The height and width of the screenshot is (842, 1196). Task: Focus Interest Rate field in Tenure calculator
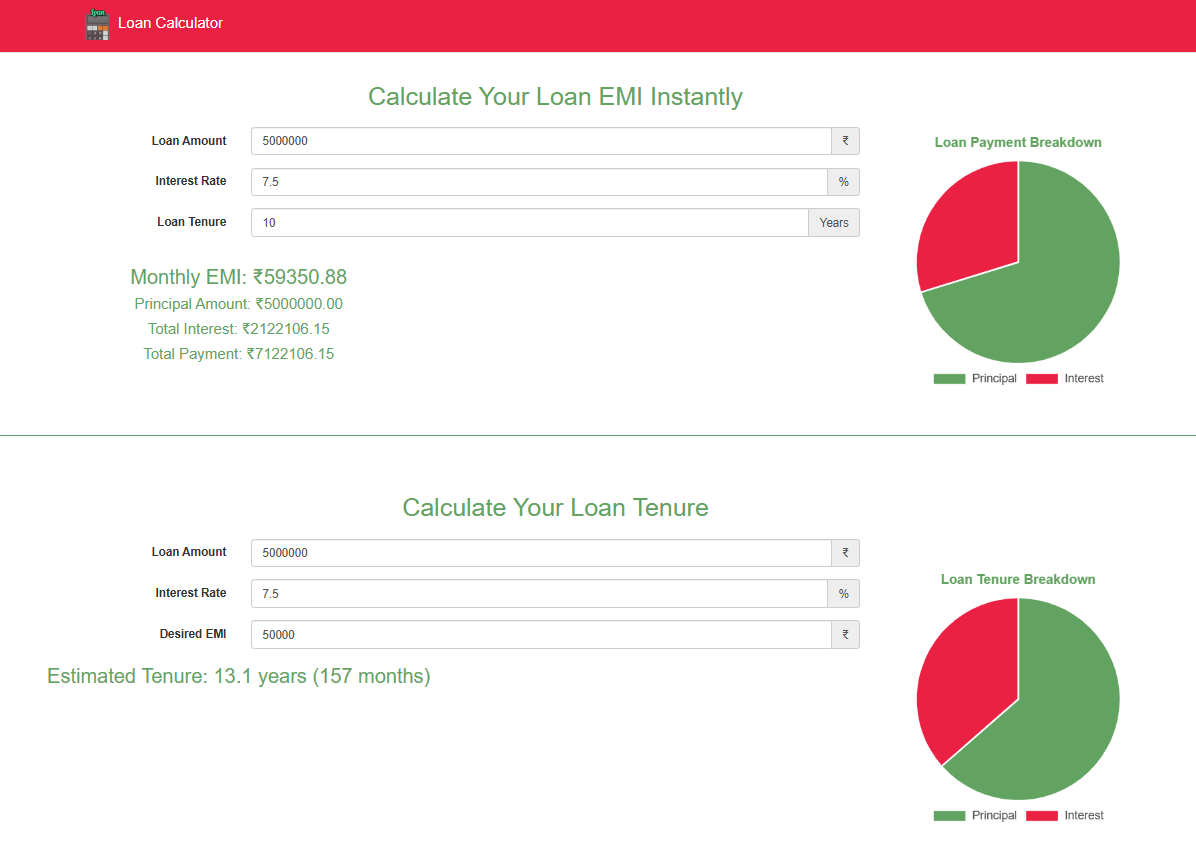(538, 594)
